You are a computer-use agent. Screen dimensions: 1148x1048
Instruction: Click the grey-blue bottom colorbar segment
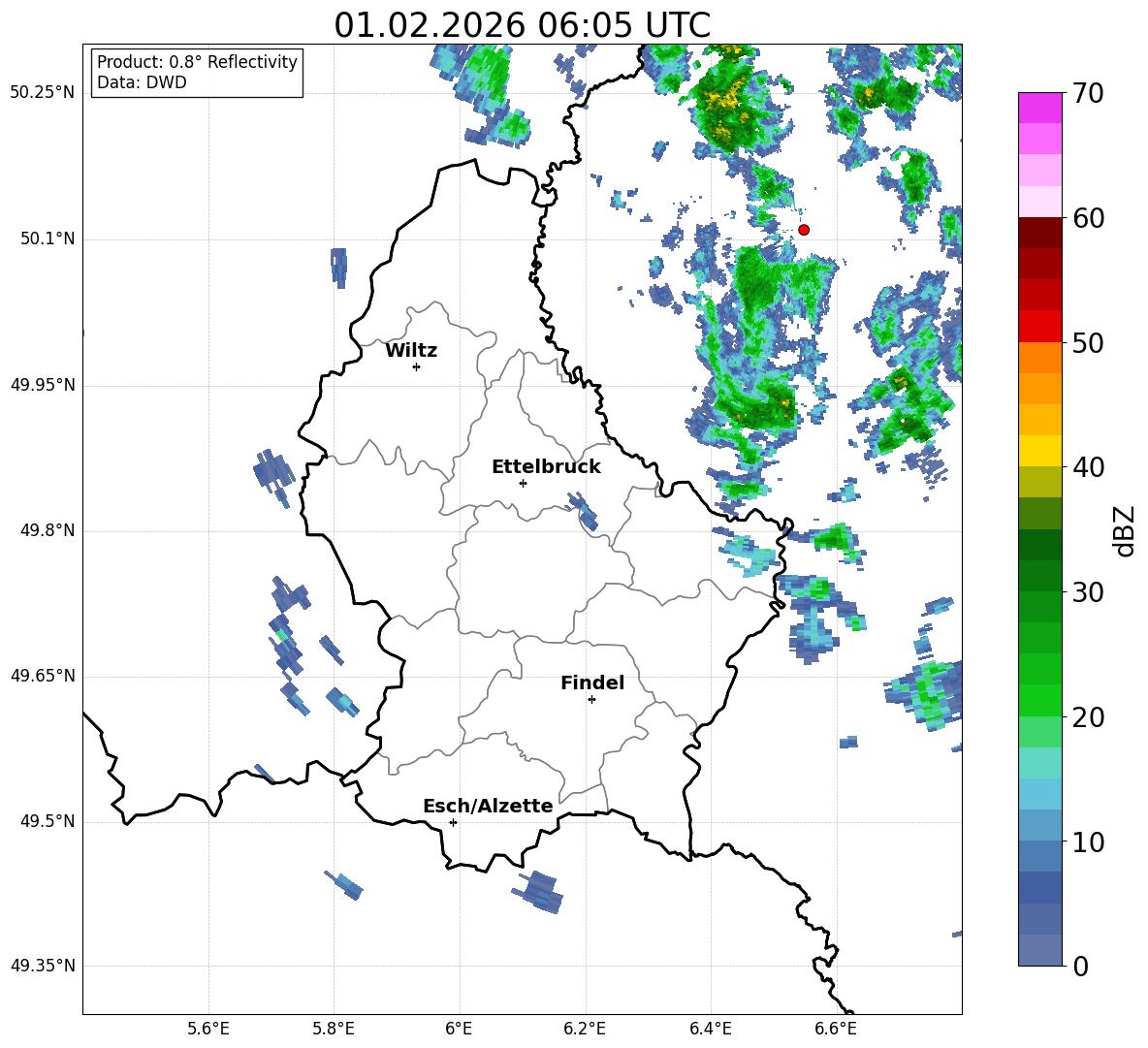[x=1039, y=950]
